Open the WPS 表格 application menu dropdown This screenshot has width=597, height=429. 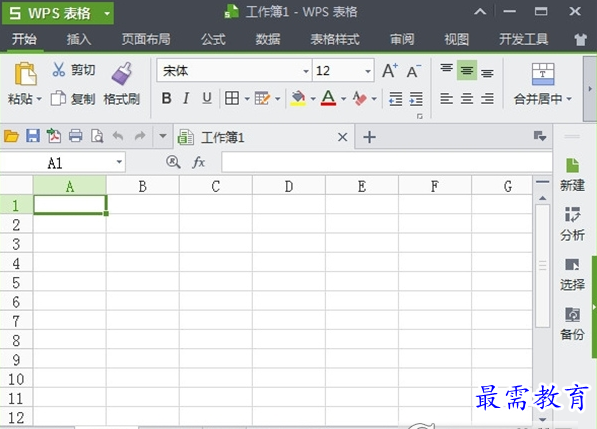click(107, 14)
